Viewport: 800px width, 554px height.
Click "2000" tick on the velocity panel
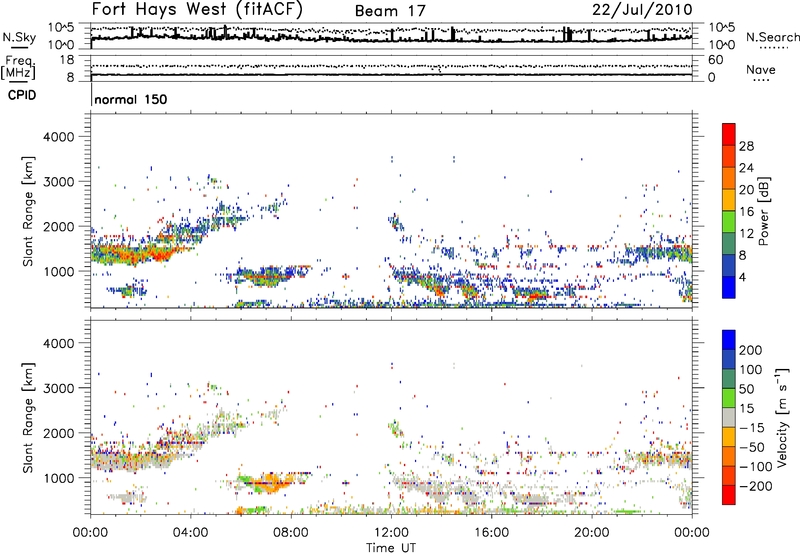click(x=59, y=433)
